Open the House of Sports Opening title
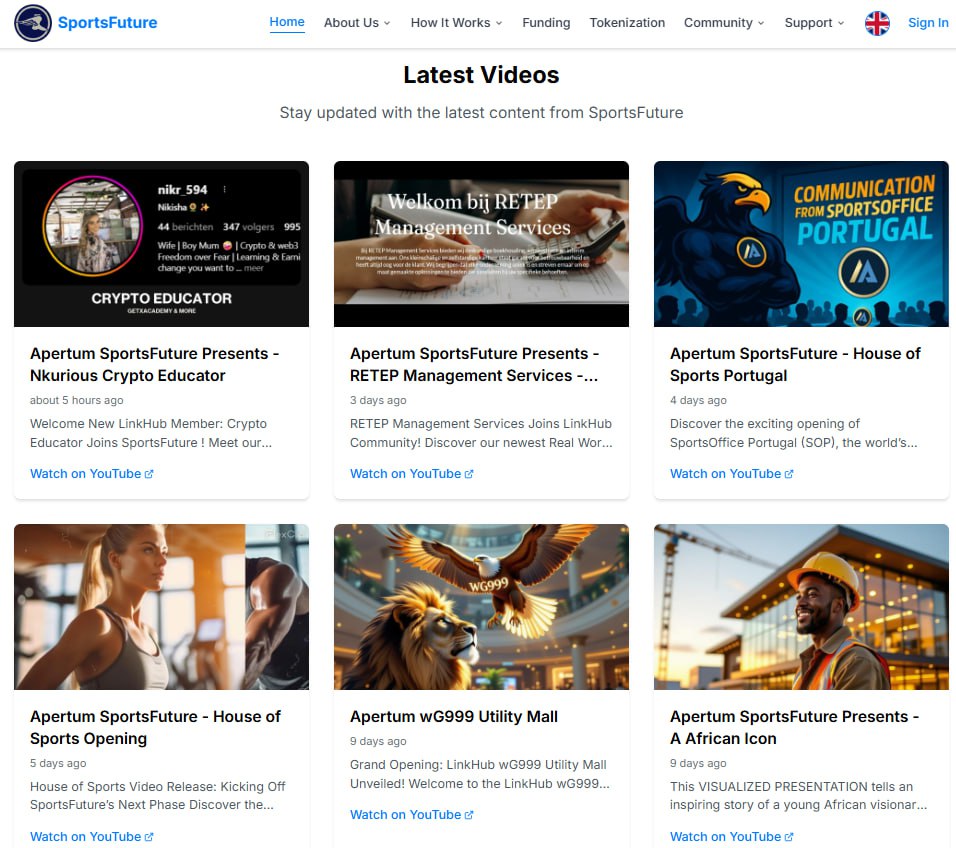The height and width of the screenshot is (848, 956). (155, 727)
